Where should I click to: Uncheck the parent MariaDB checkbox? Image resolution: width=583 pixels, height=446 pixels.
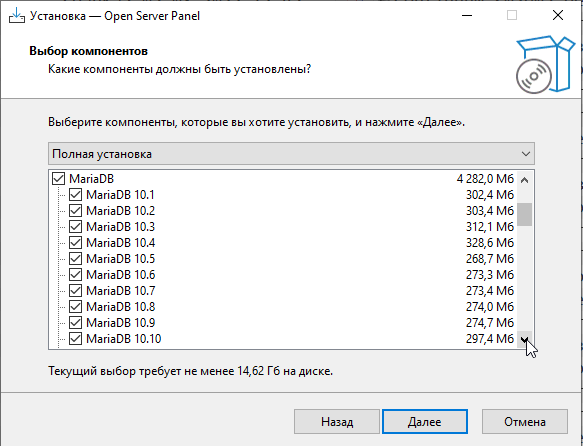(58, 179)
